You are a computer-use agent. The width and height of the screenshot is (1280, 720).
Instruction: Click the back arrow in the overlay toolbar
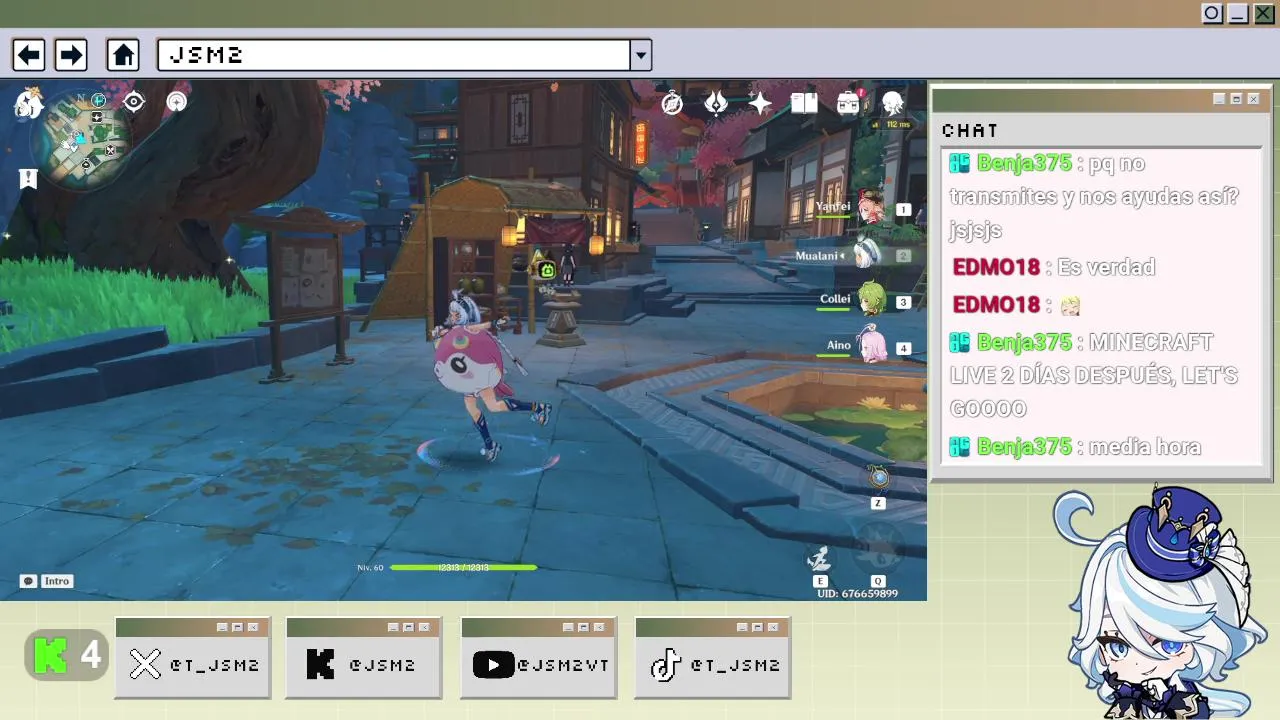[x=28, y=54]
